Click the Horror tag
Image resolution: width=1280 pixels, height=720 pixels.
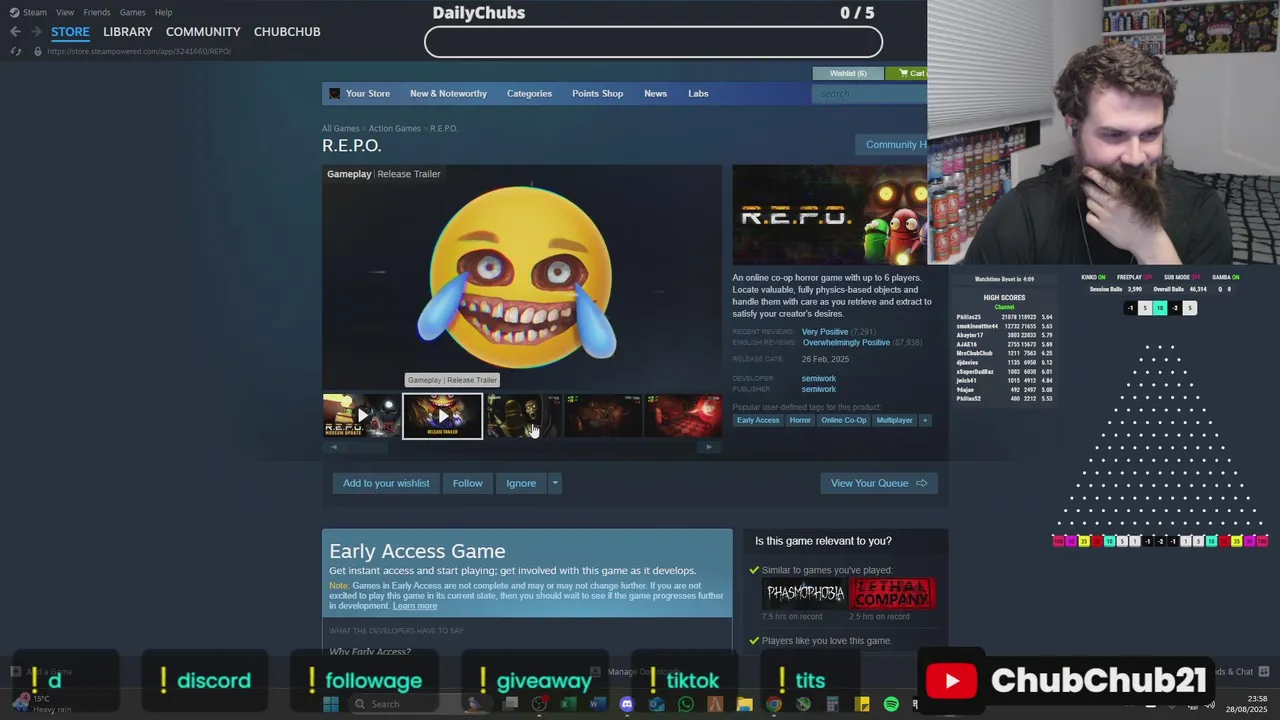point(800,420)
